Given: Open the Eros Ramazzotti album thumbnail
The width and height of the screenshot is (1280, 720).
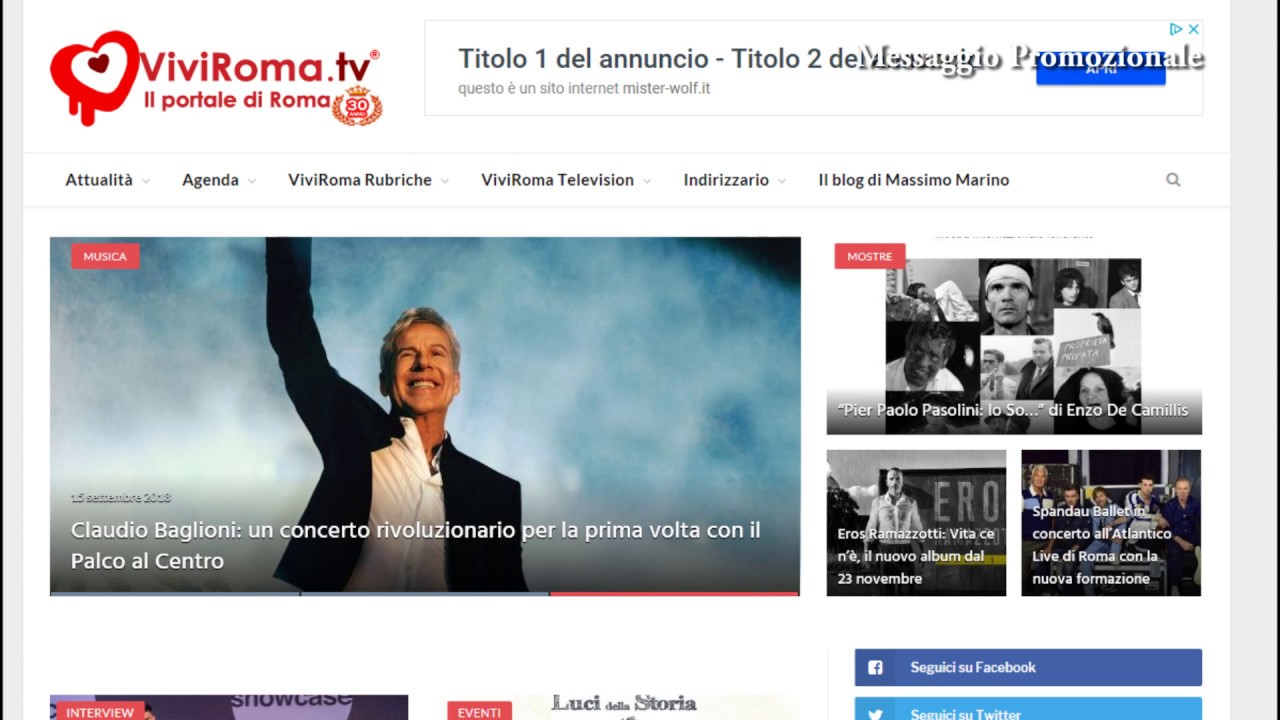Looking at the screenshot, I should coord(916,523).
